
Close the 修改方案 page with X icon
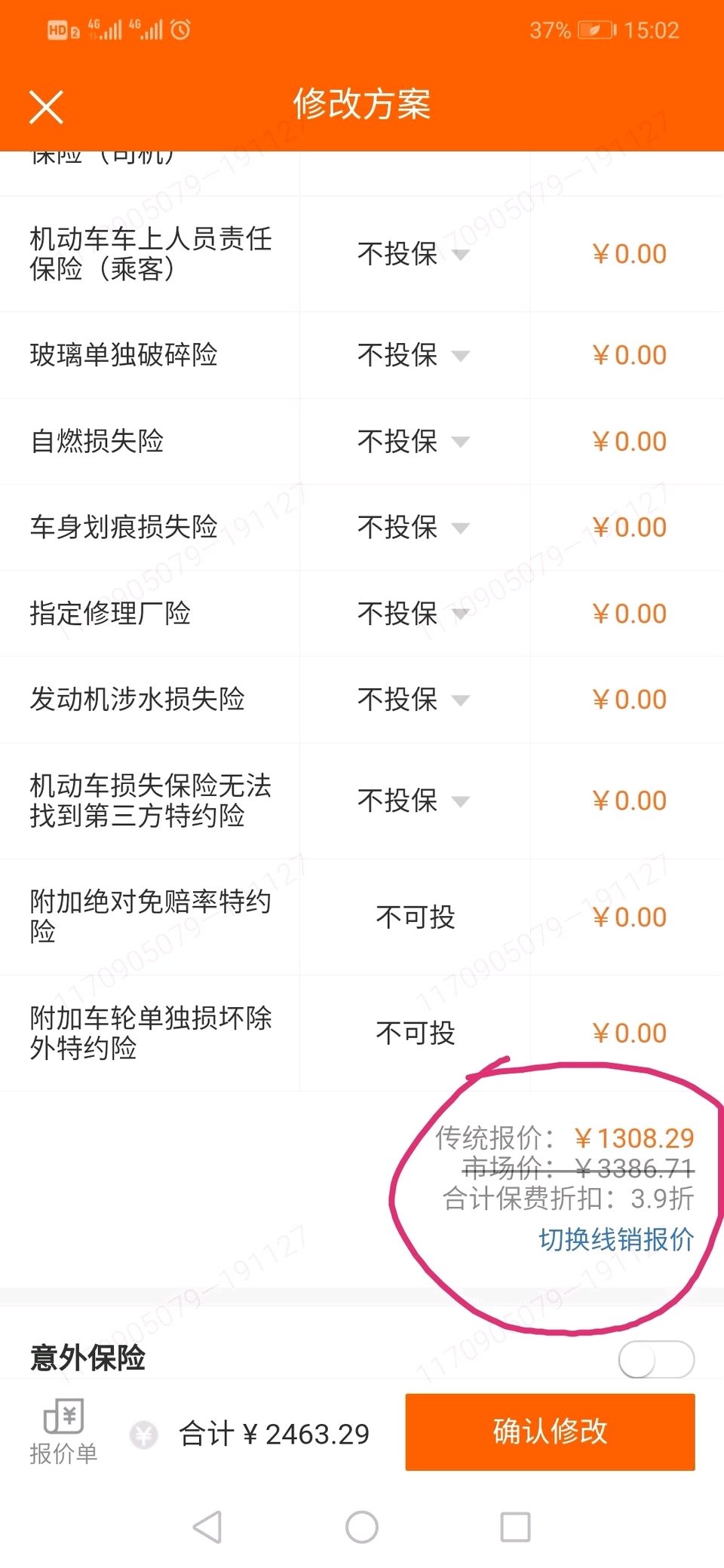click(x=46, y=106)
